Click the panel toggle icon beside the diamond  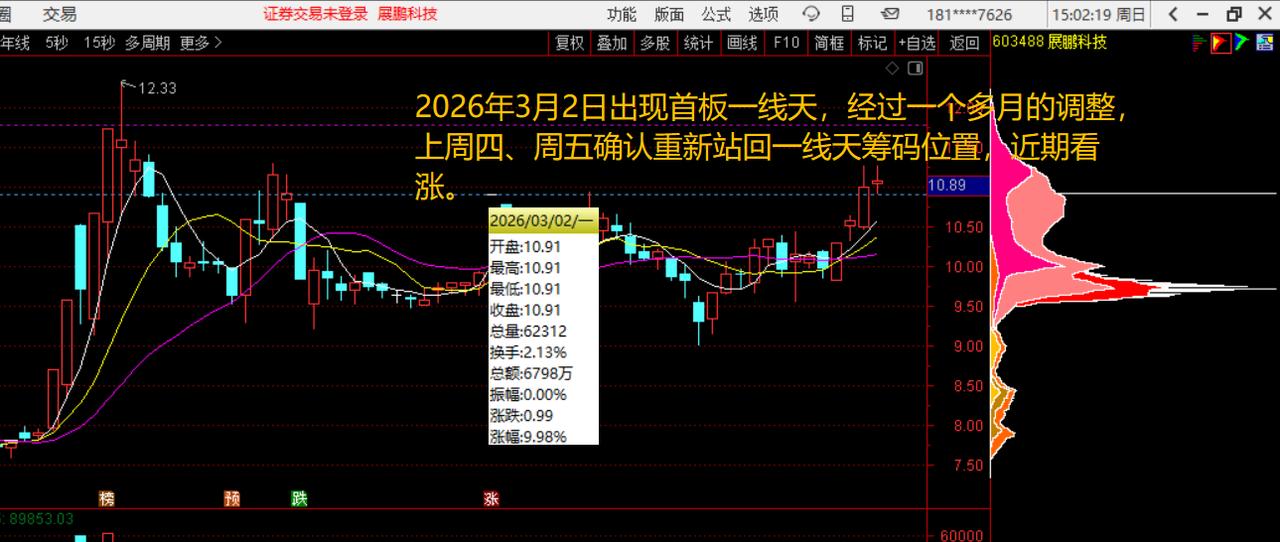[x=914, y=68]
